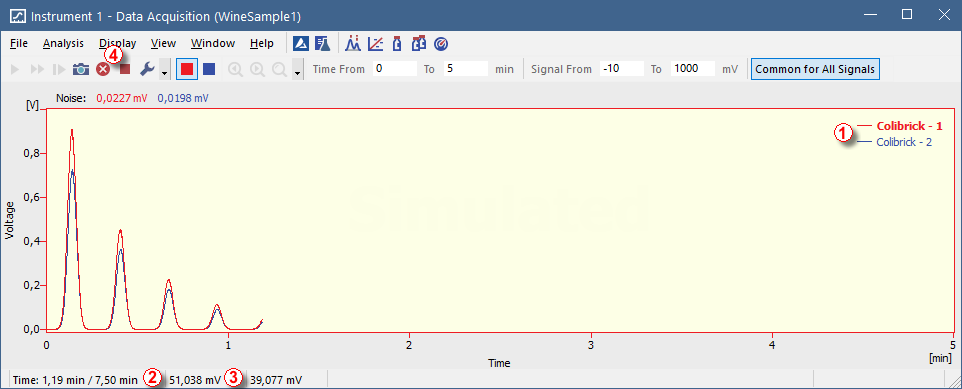Click the Unzoom magnifier icon
The image size is (962, 389).
click(280, 69)
